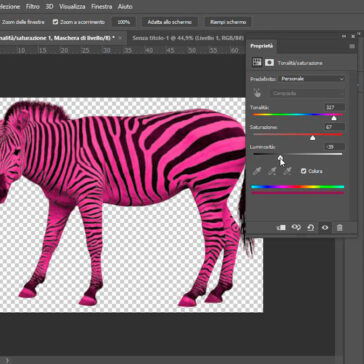This screenshot has height=364, width=364.
Task: Click the Luminosità slider handle
Action: tap(280, 157)
